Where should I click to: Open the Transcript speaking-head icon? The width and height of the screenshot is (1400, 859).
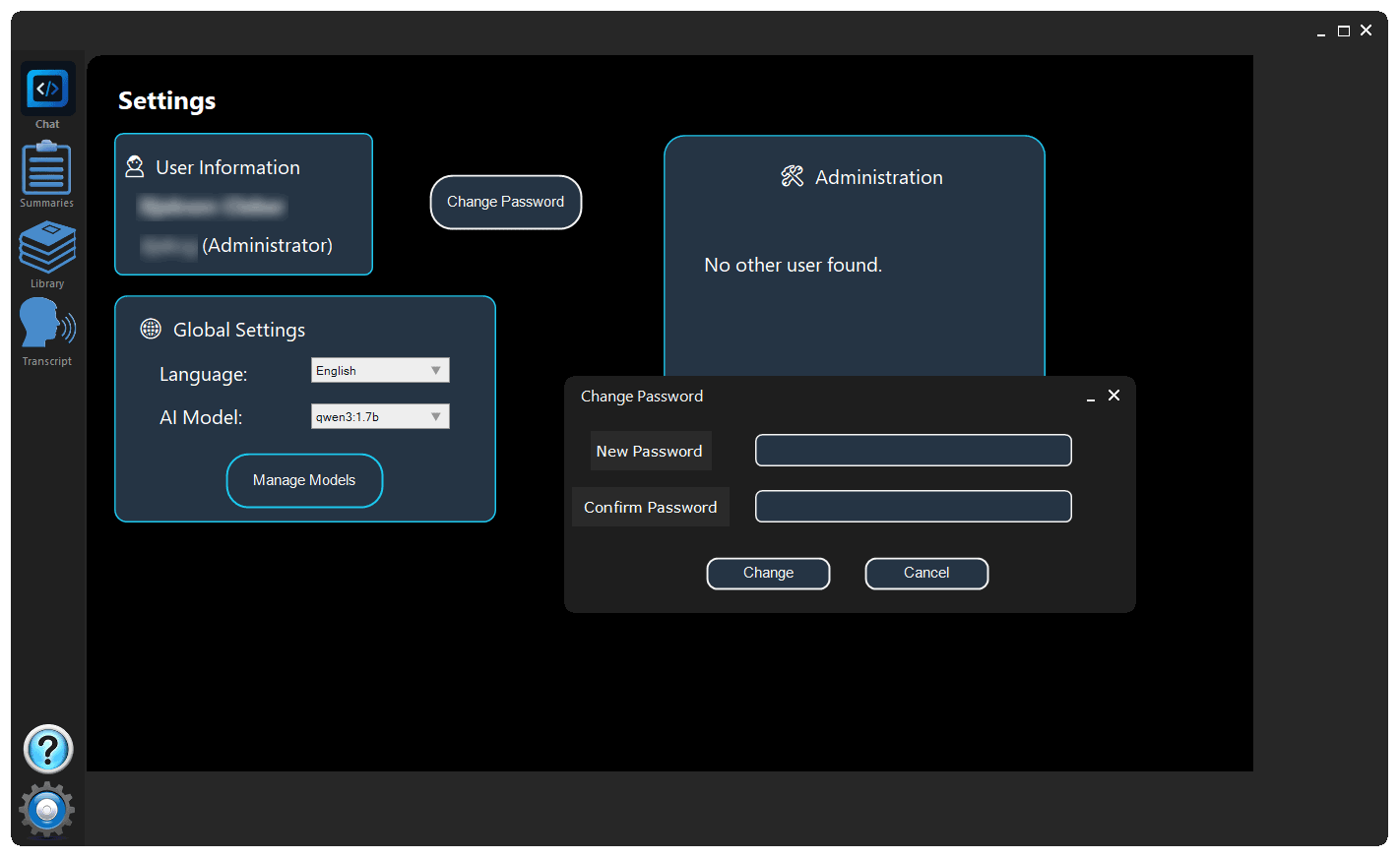(x=46, y=324)
